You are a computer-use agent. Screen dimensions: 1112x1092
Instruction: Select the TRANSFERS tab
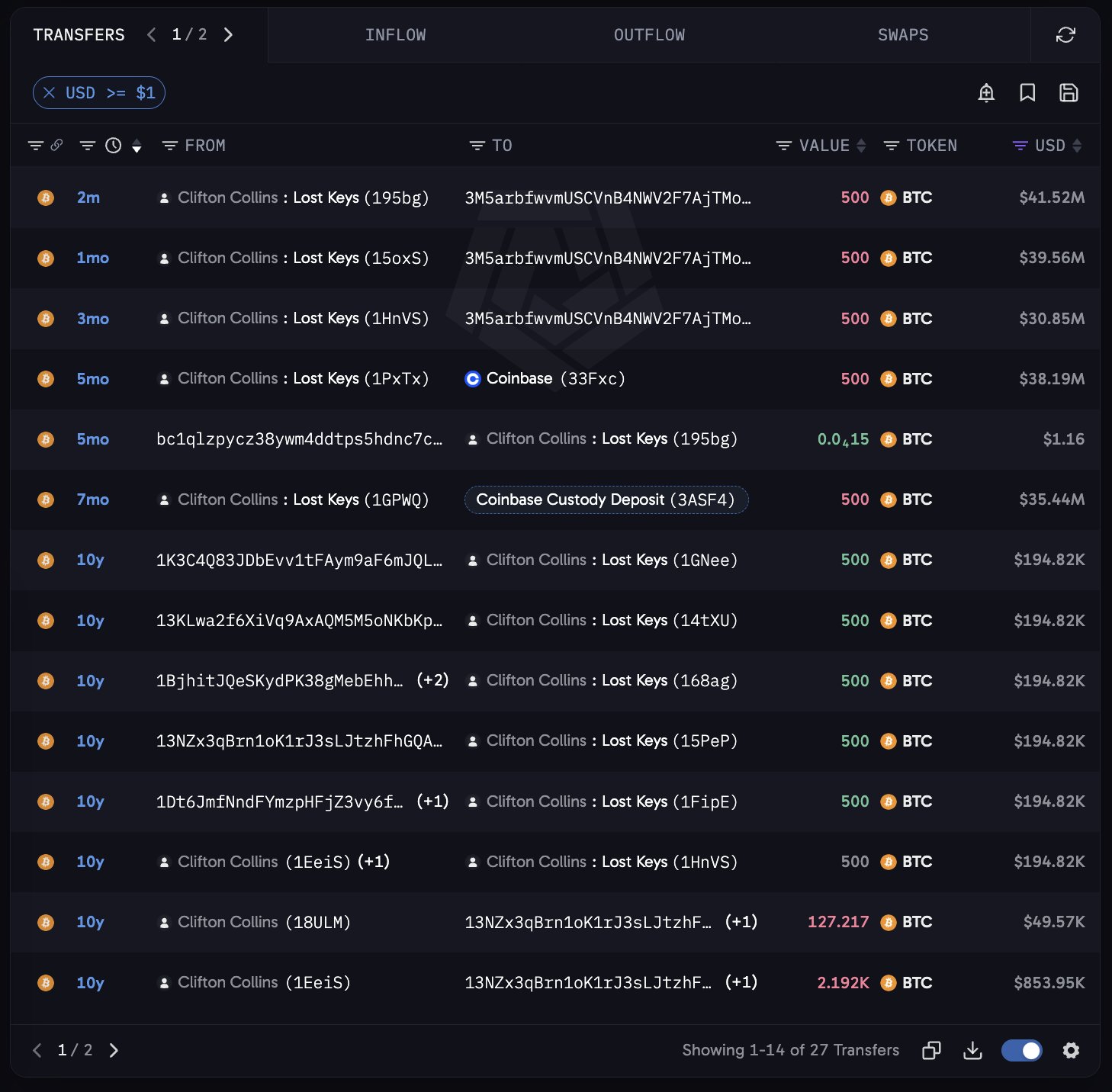pos(79,35)
